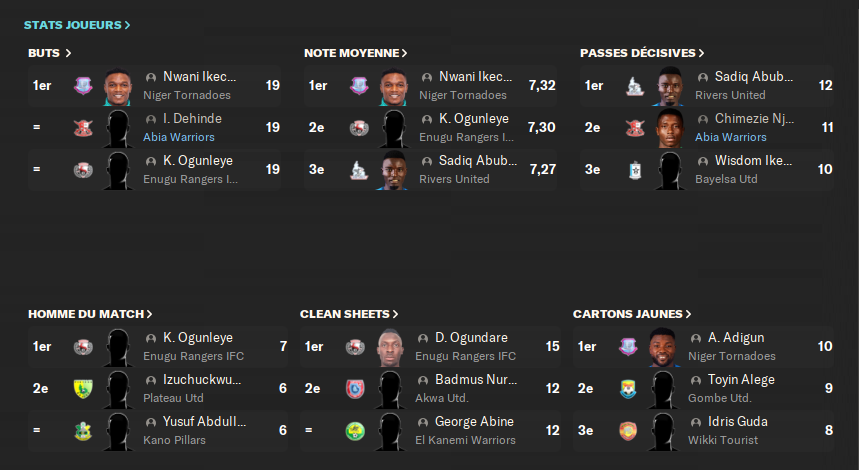This screenshot has height=470, width=859.
Task: Click Niger Tornadoes club badge in Buts list
Action: (83, 85)
